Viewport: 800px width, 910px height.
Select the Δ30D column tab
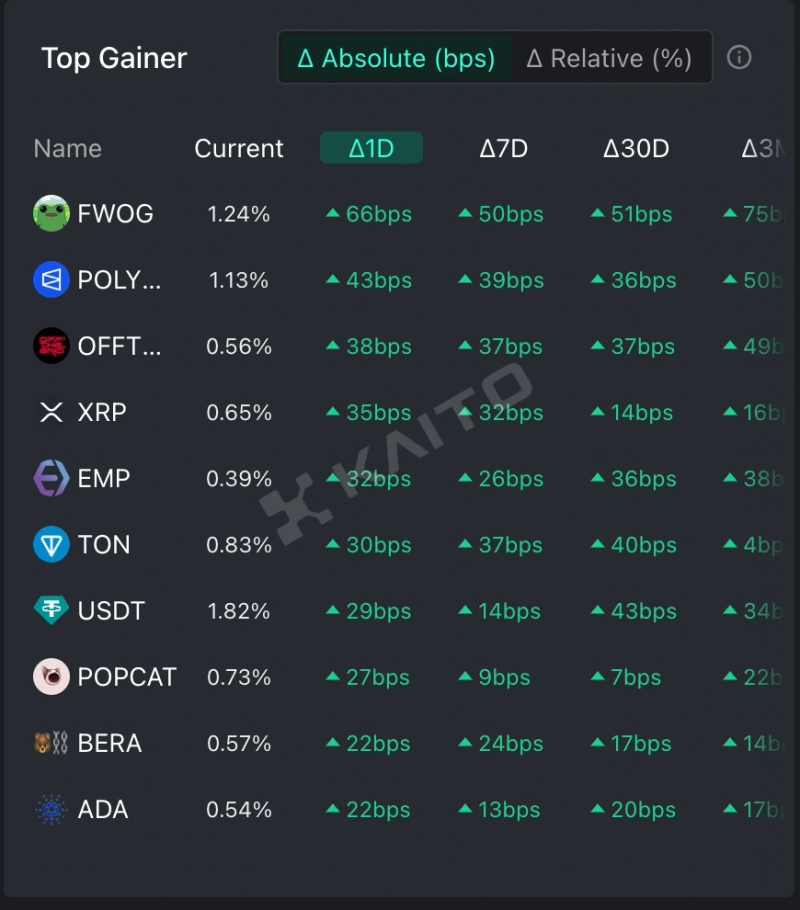636,149
